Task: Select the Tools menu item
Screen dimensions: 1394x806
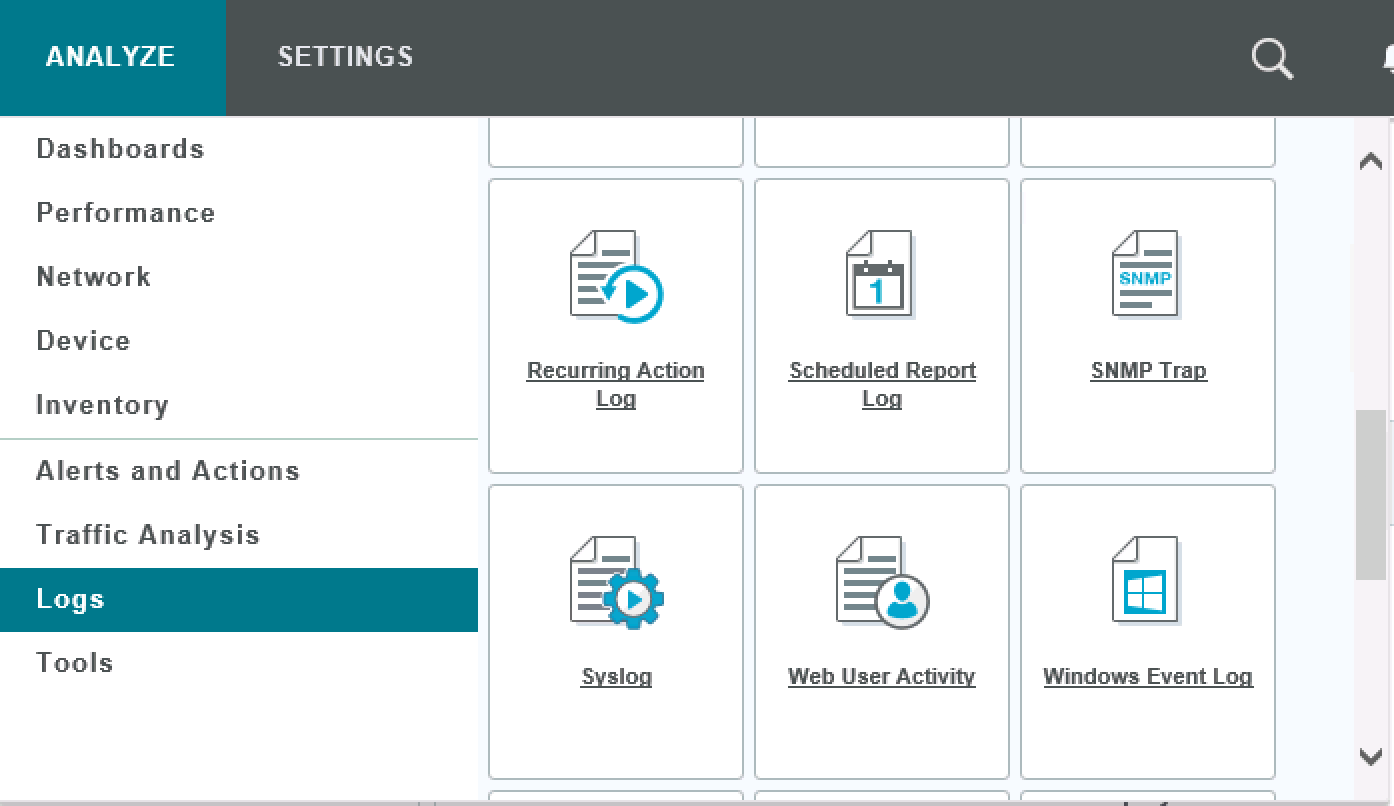Action: point(75,663)
